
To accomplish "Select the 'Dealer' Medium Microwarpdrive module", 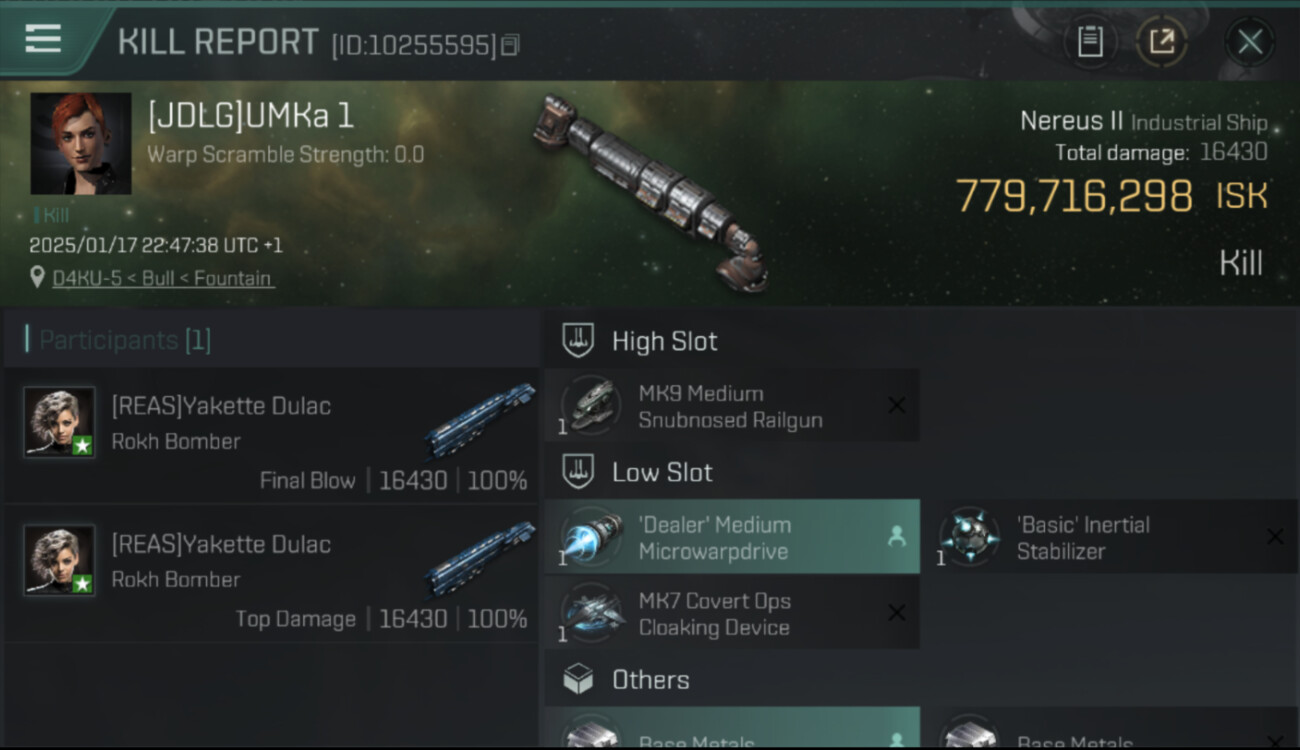I will click(732, 537).
